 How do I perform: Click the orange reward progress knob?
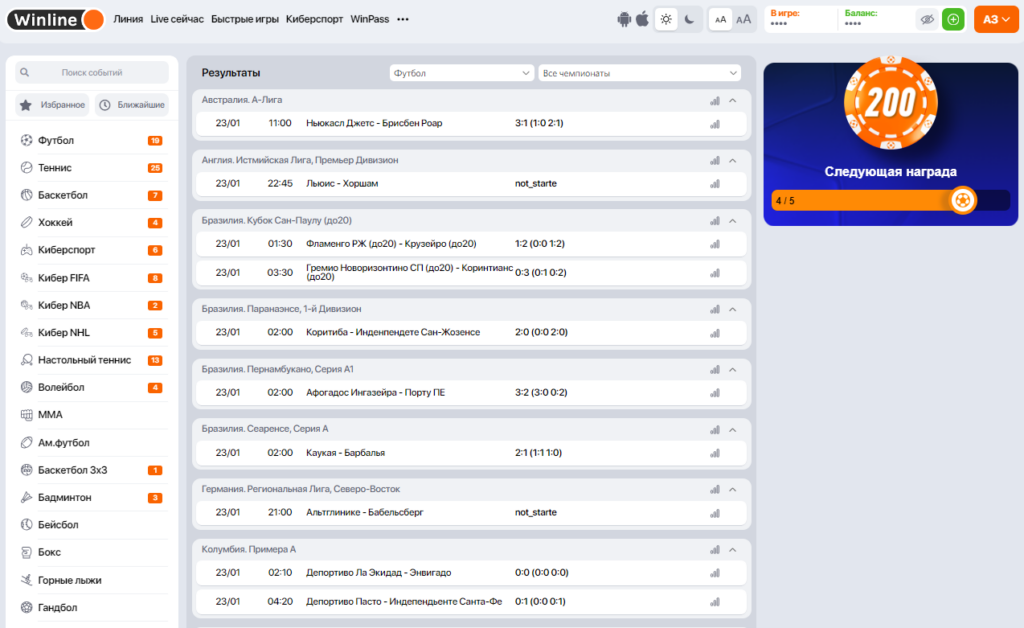coord(962,200)
